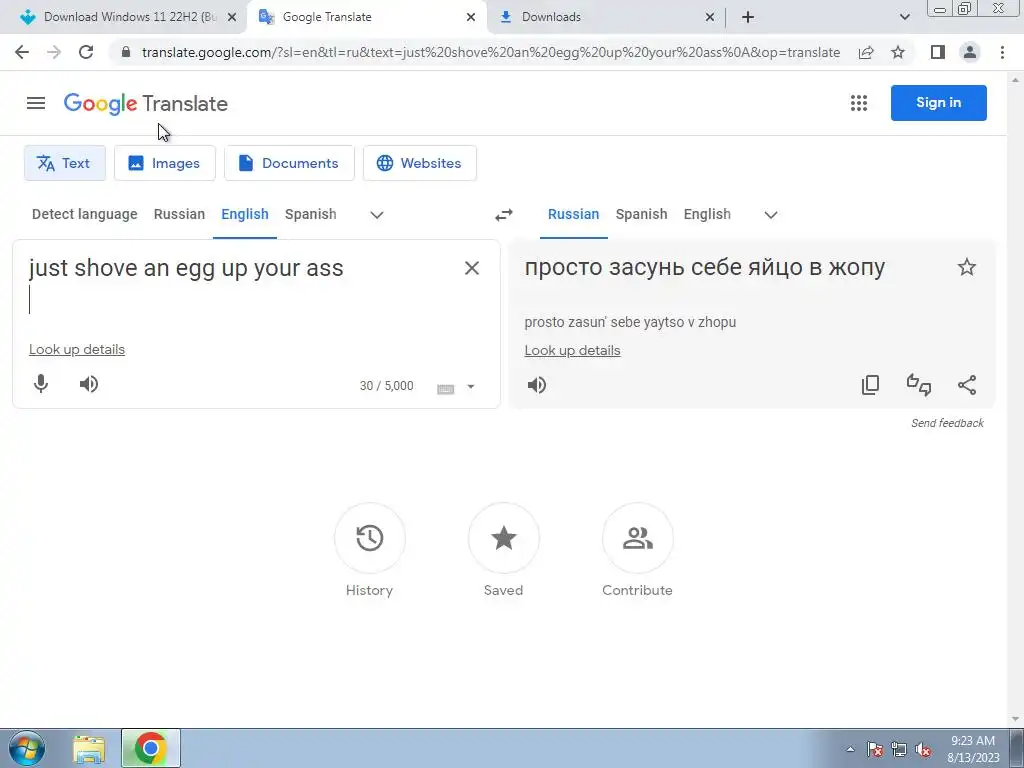Set target language to English
This screenshot has height=768, width=1024.
(x=707, y=214)
